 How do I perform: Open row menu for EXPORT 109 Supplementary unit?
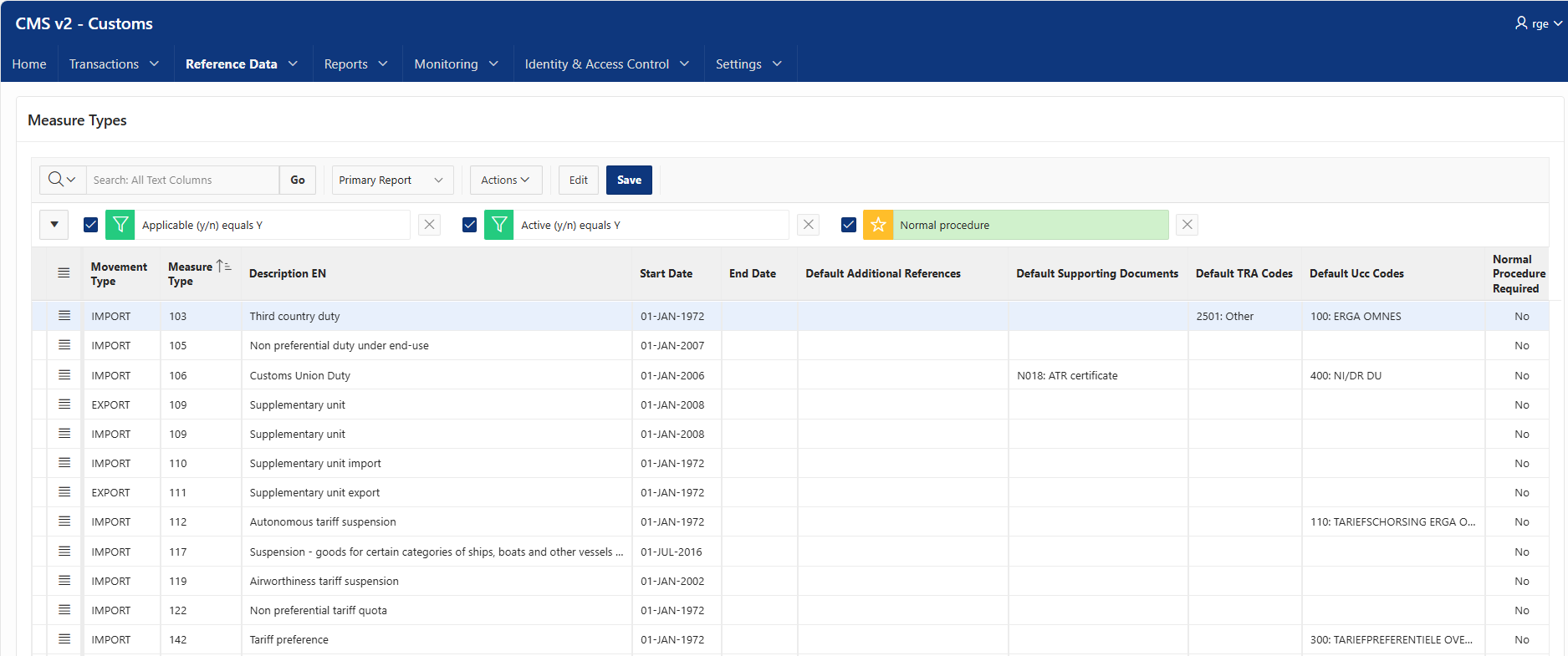pyautogui.click(x=64, y=404)
